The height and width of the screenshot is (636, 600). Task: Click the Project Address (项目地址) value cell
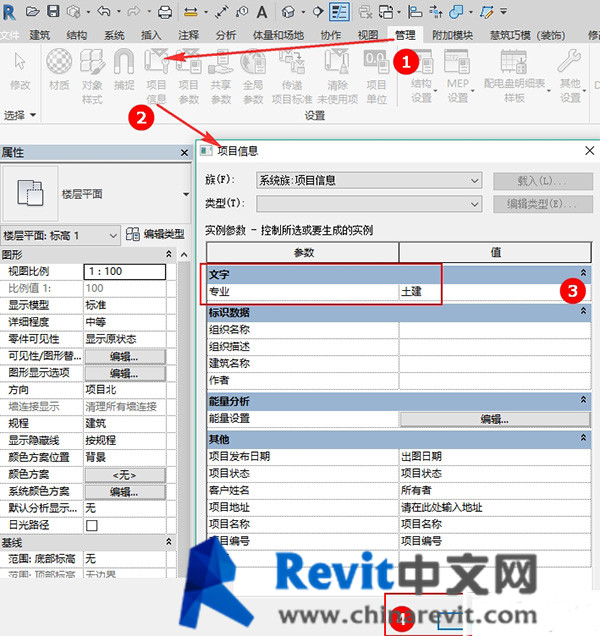pyautogui.click(x=495, y=507)
